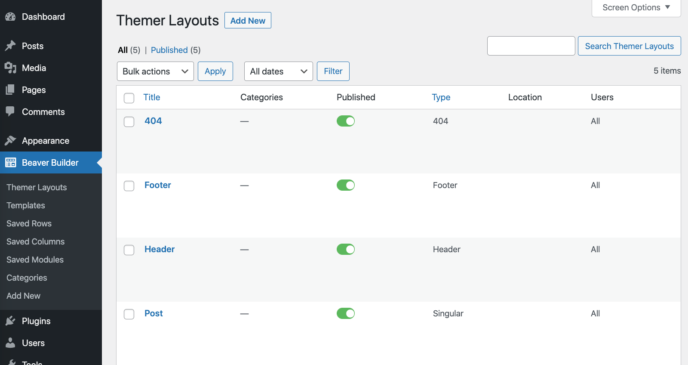The height and width of the screenshot is (365, 688).
Task: Focus the search layouts input field
Action: tap(531, 46)
